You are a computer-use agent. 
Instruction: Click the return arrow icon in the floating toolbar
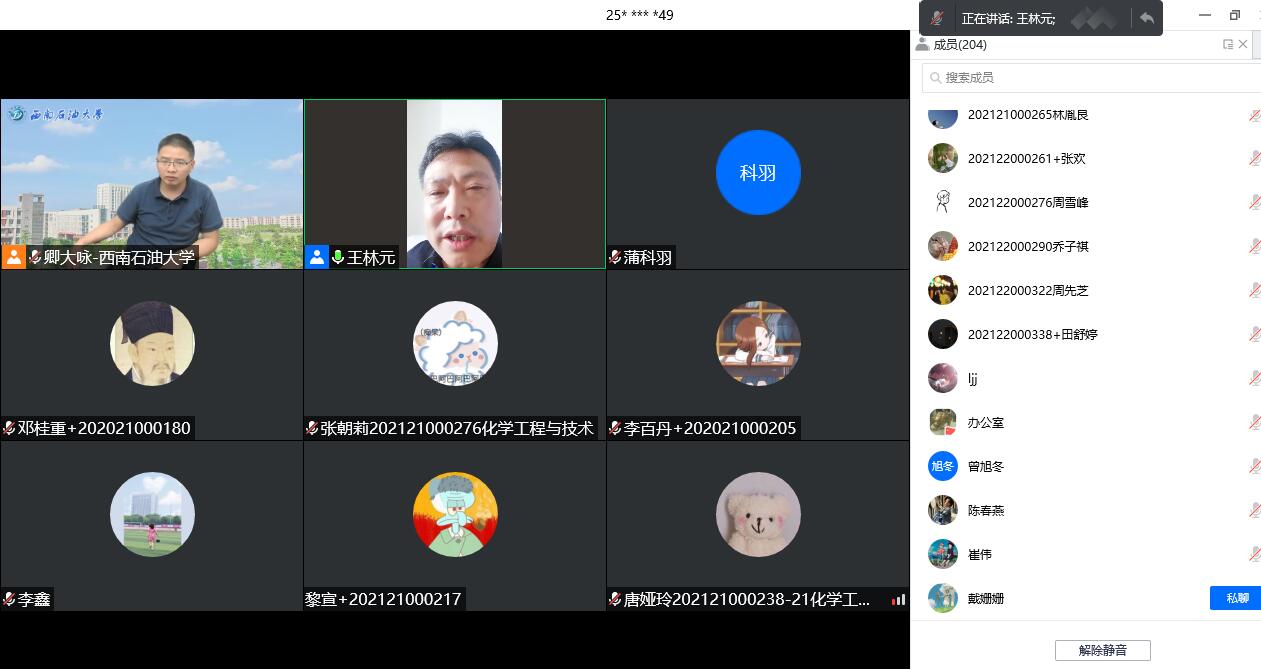(x=1146, y=18)
